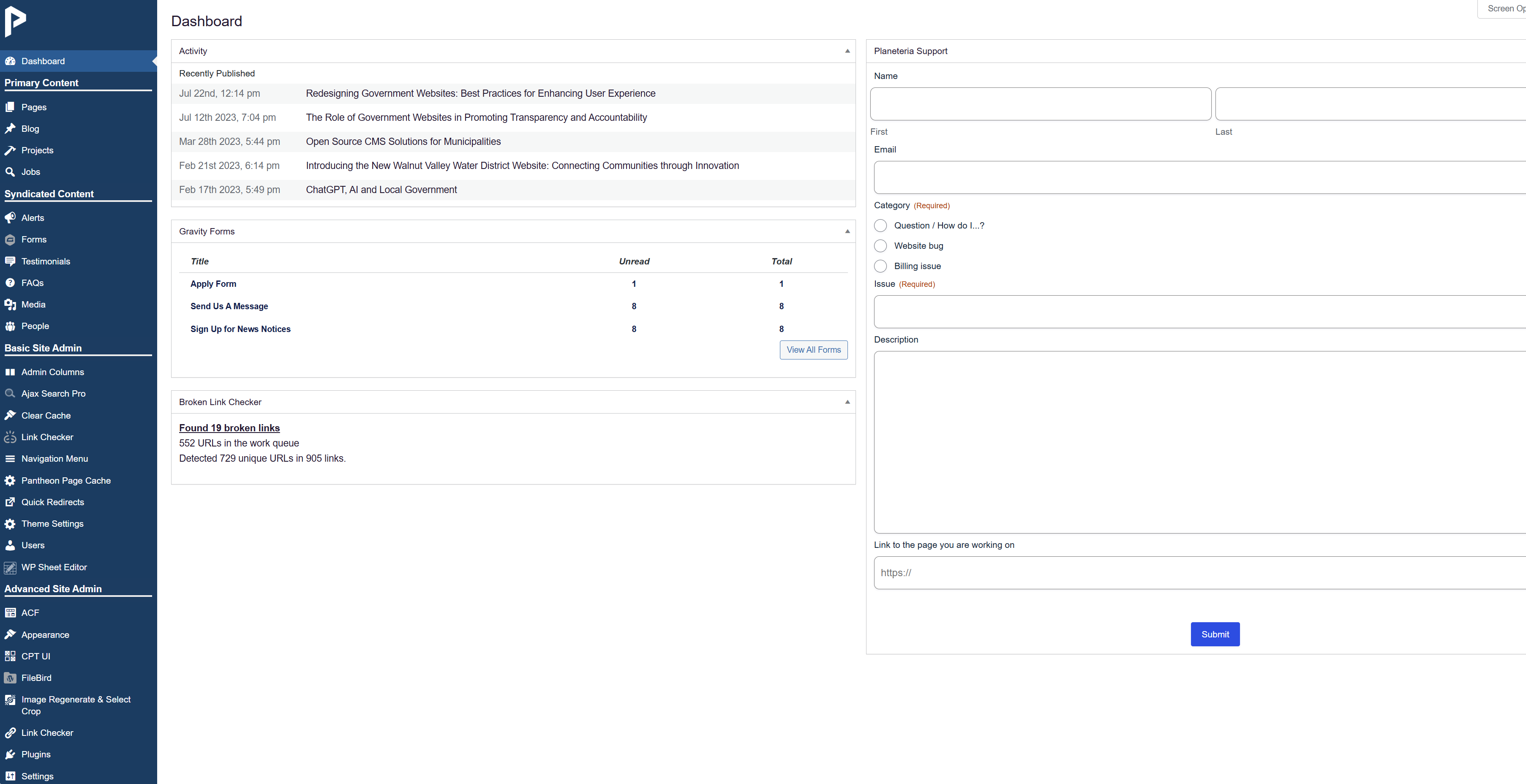Open the Found 19 broken links link
1526x784 pixels.
[229, 428]
